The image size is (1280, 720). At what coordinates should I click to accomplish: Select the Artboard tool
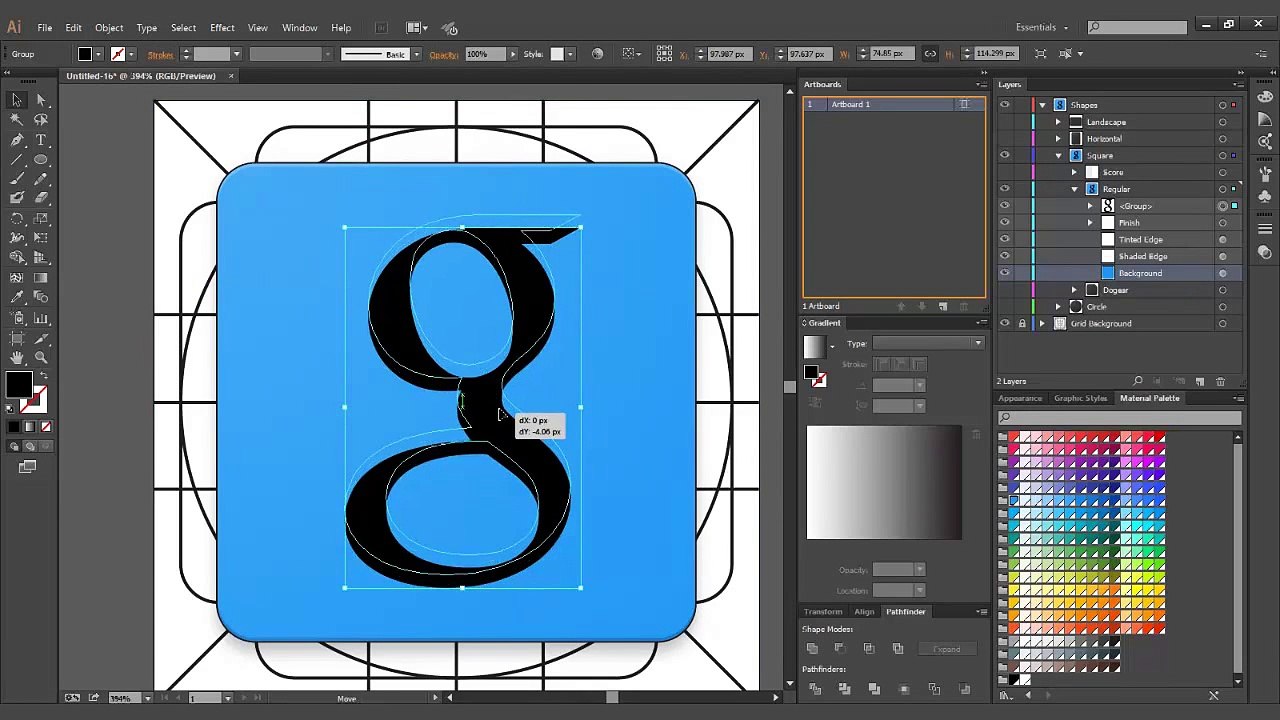tap(17, 338)
